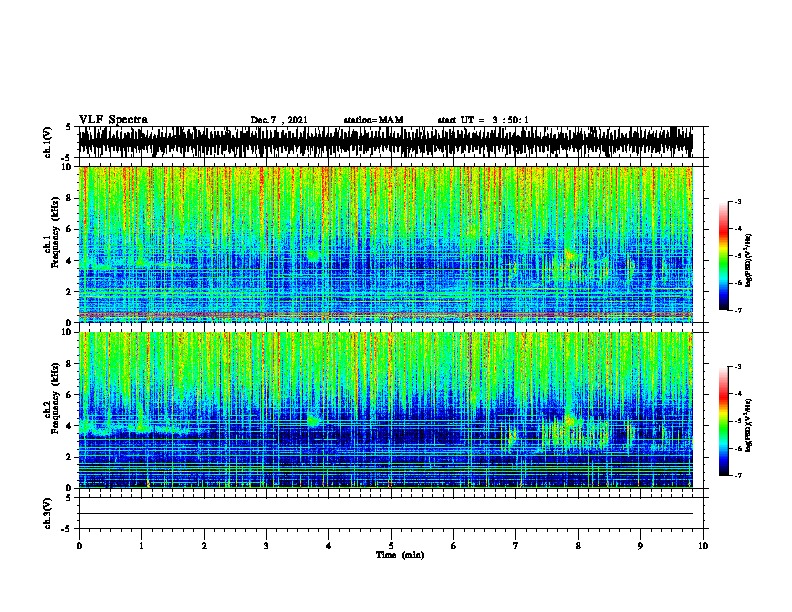This screenshot has width=792, height=612.
Task: Click the ch.1 log(PSD) color scale label
Action: pos(748,260)
